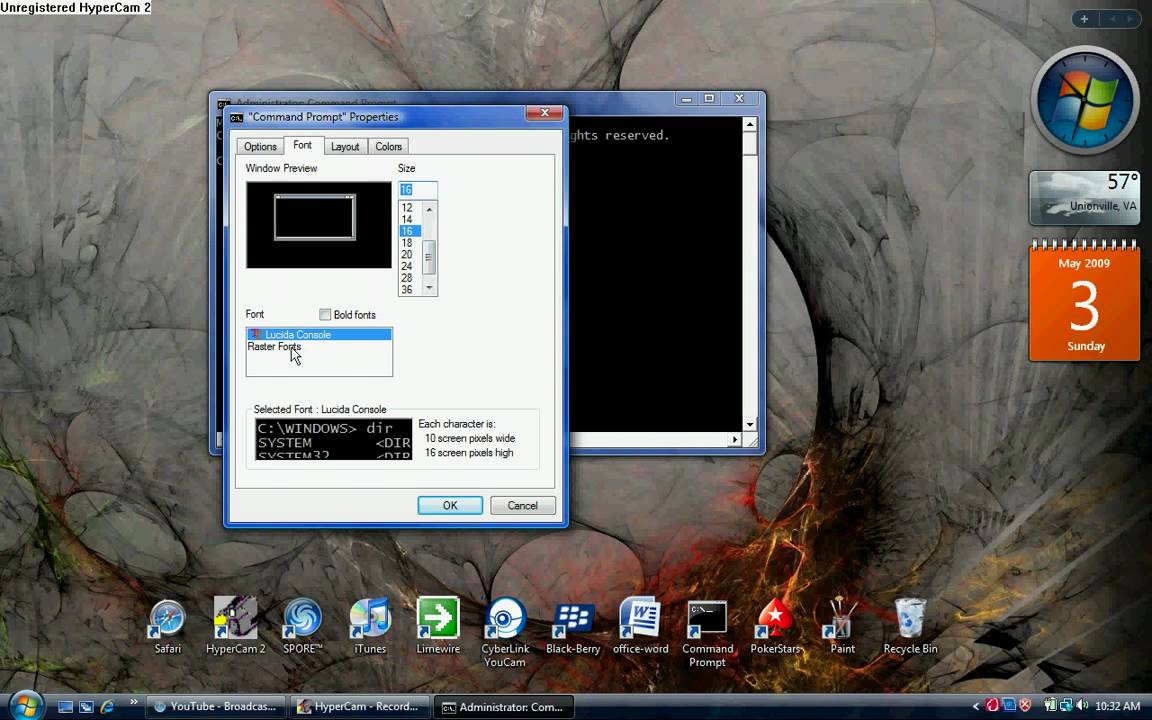The height and width of the screenshot is (720, 1152).
Task: Click the taskbar clock showing 10:32 AM
Action: [1117, 707]
